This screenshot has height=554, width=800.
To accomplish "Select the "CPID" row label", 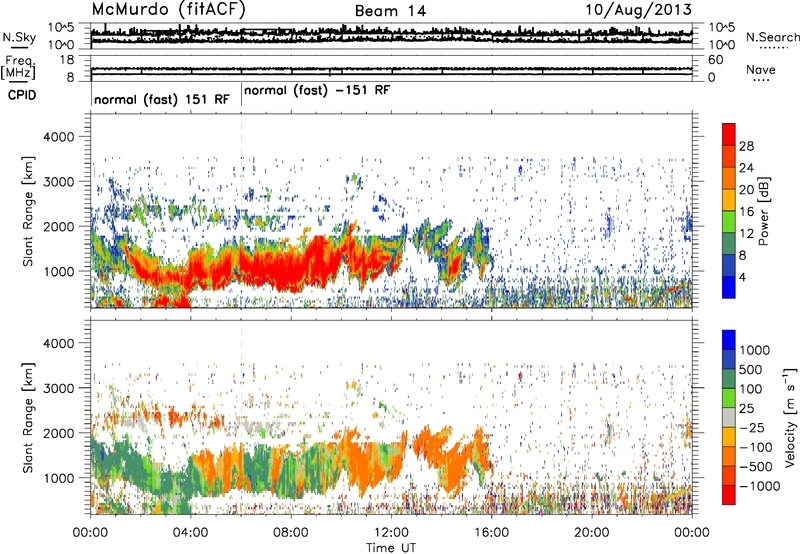I will 22,95.
